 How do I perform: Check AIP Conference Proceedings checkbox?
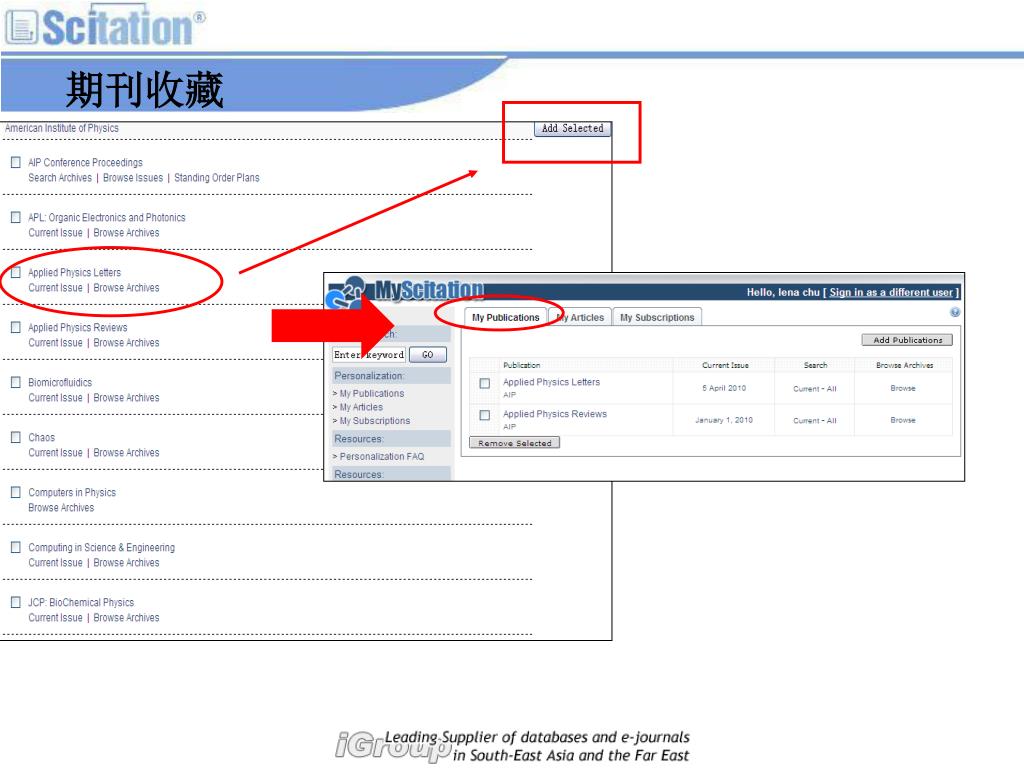16,162
